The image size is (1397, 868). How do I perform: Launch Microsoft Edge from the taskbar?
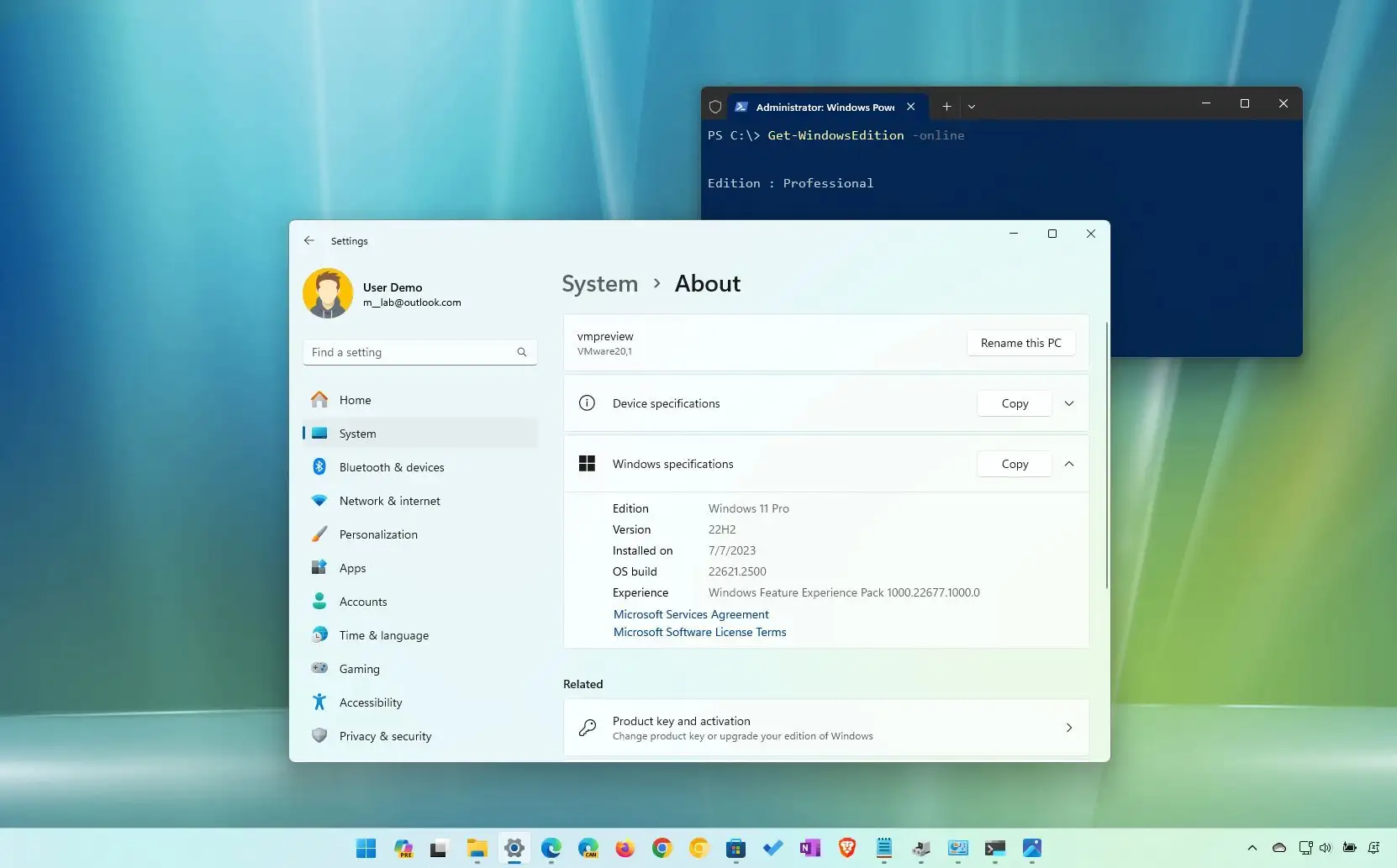coord(551,849)
